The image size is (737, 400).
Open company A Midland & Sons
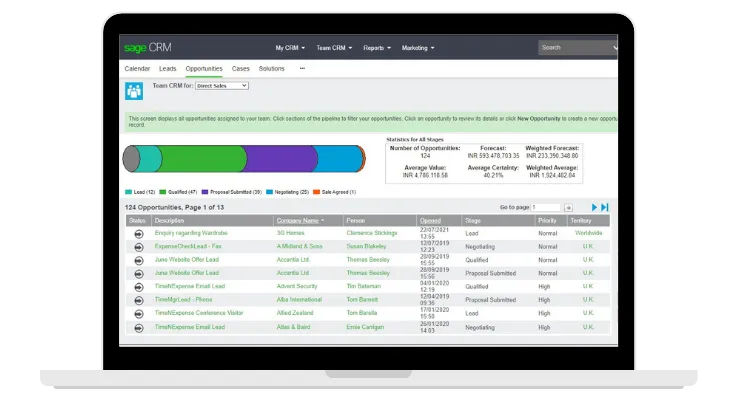[x=299, y=246]
